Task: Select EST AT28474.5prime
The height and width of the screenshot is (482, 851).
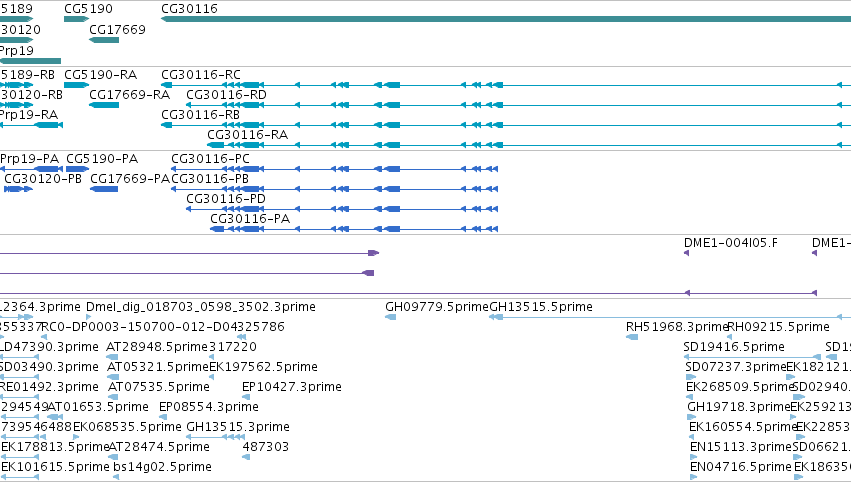Action: click(x=114, y=457)
